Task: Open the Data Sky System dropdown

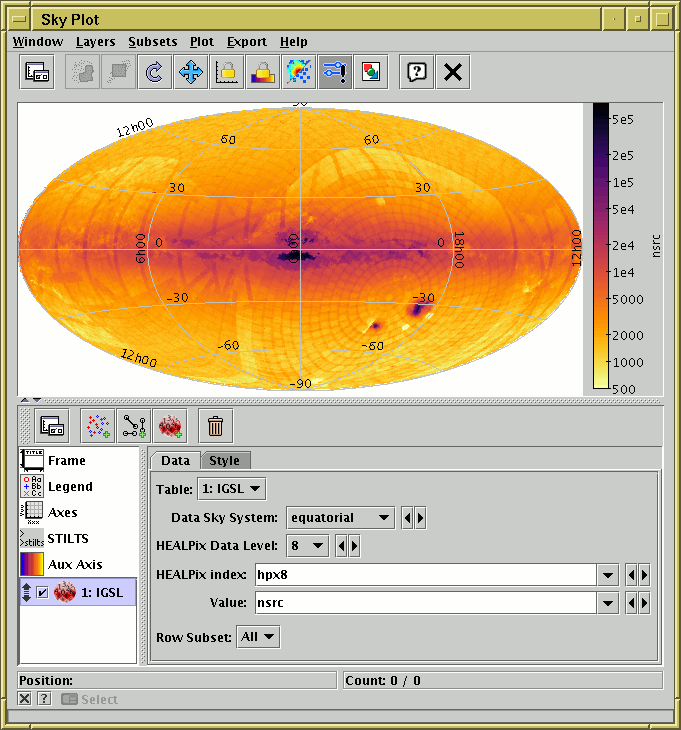Action: [x=340, y=518]
